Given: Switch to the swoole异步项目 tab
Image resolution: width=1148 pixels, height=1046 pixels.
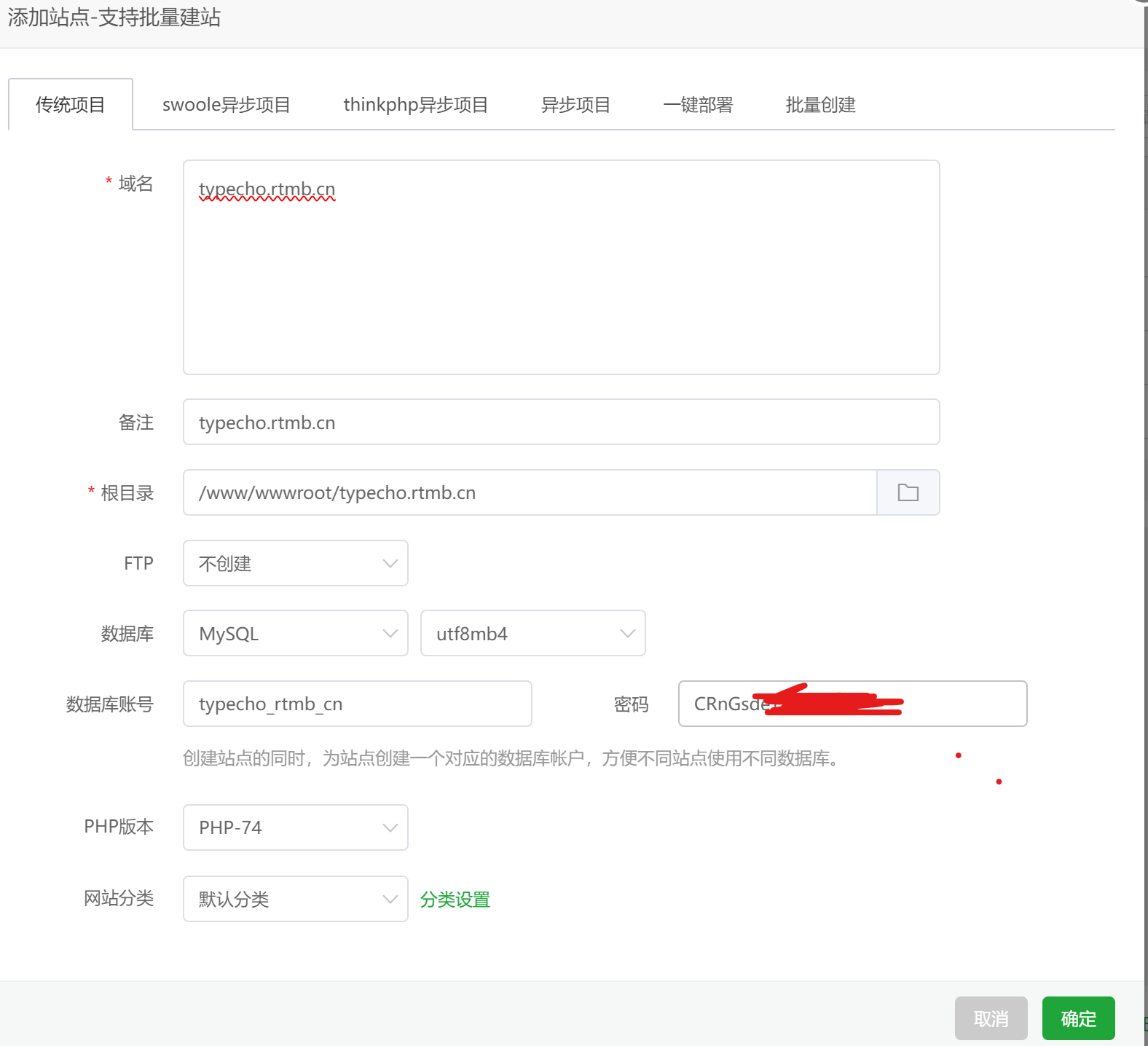Looking at the screenshot, I should pos(226,105).
